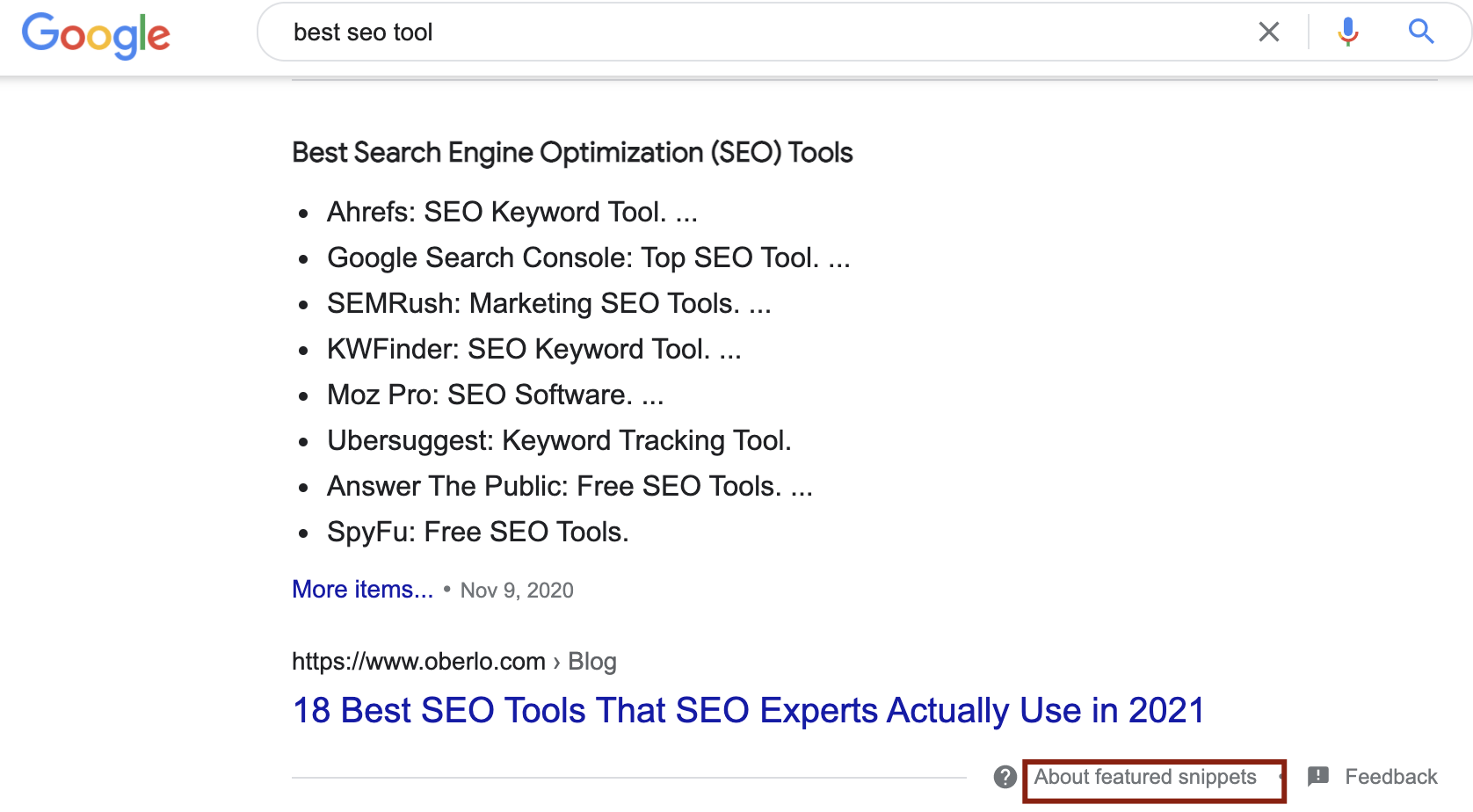
Task: Click the Blog breadcrumb segment
Action: pyautogui.click(x=592, y=661)
